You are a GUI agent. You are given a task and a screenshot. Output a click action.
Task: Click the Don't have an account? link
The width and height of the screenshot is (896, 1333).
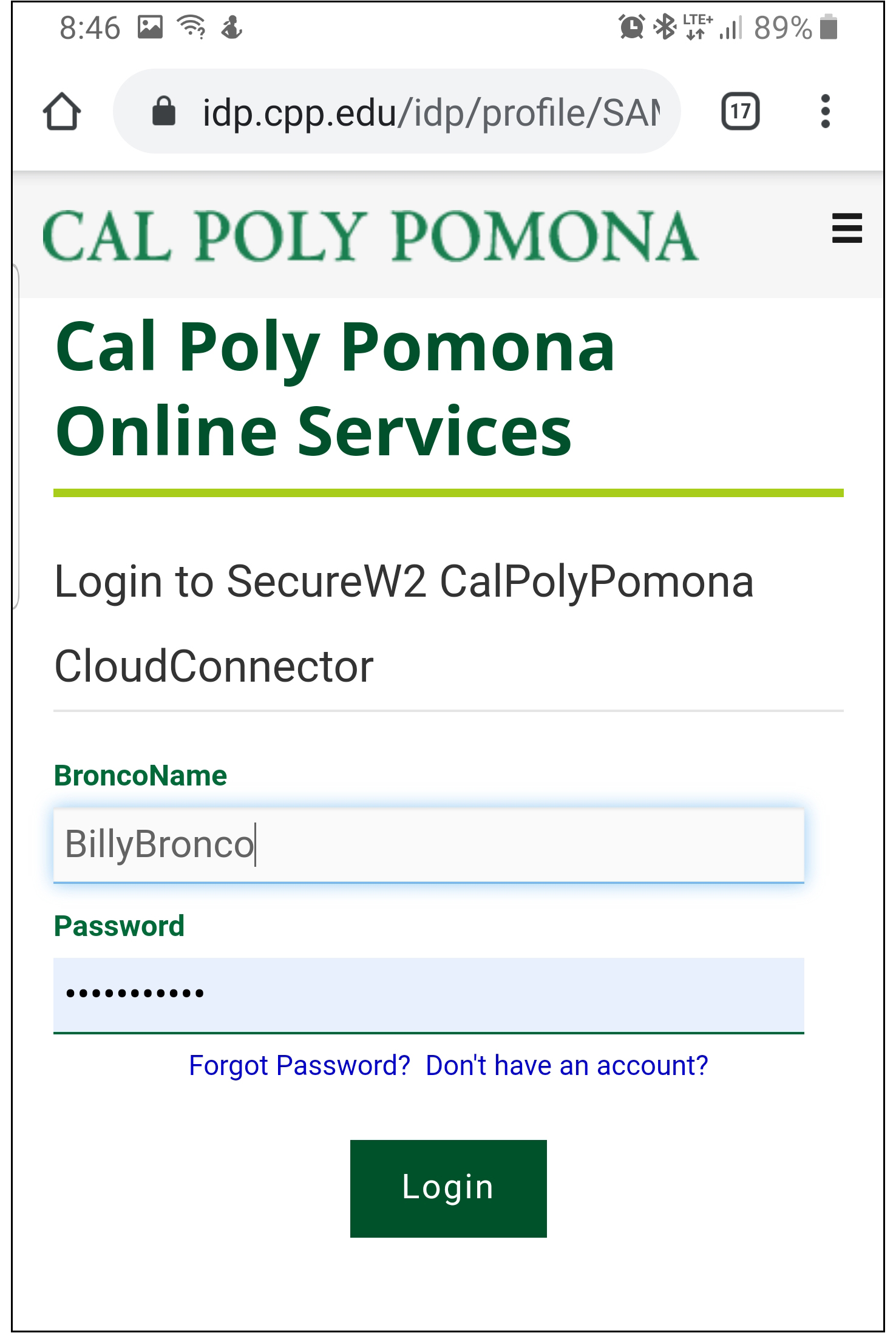point(567,1066)
